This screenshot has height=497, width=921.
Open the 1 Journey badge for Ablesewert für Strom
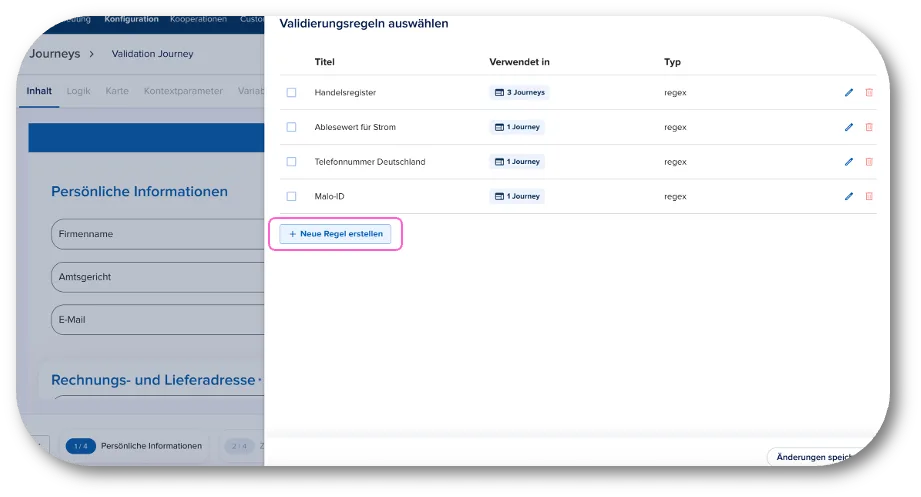(x=517, y=127)
